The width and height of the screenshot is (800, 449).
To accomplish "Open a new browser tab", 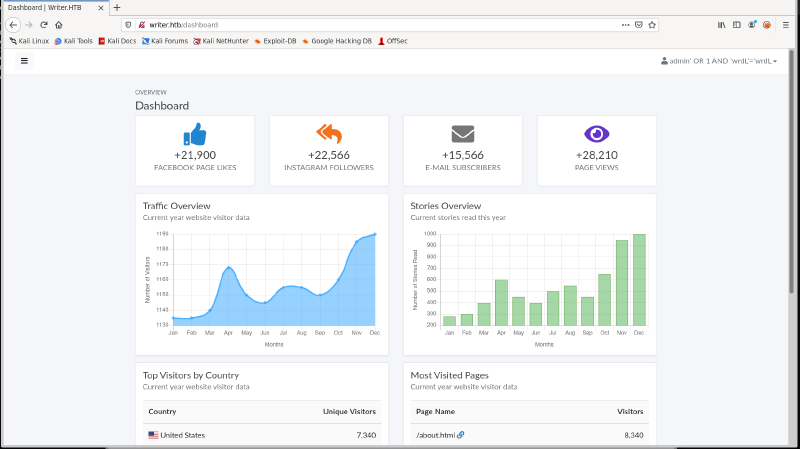I will coord(117,7).
